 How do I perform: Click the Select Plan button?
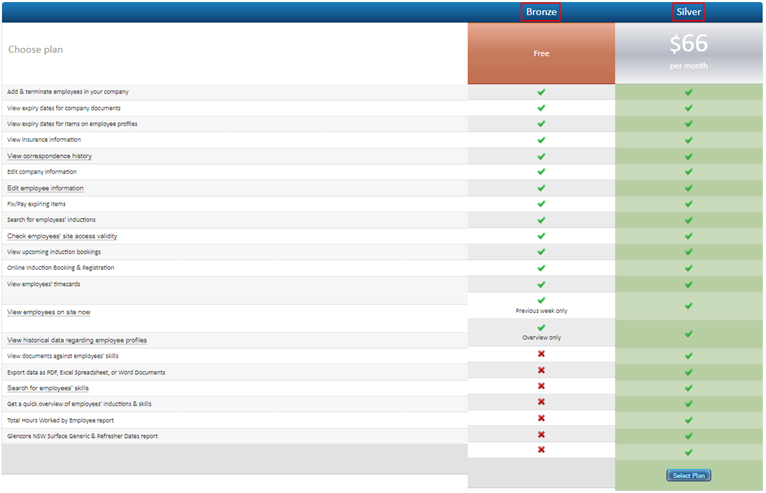(x=688, y=475)
